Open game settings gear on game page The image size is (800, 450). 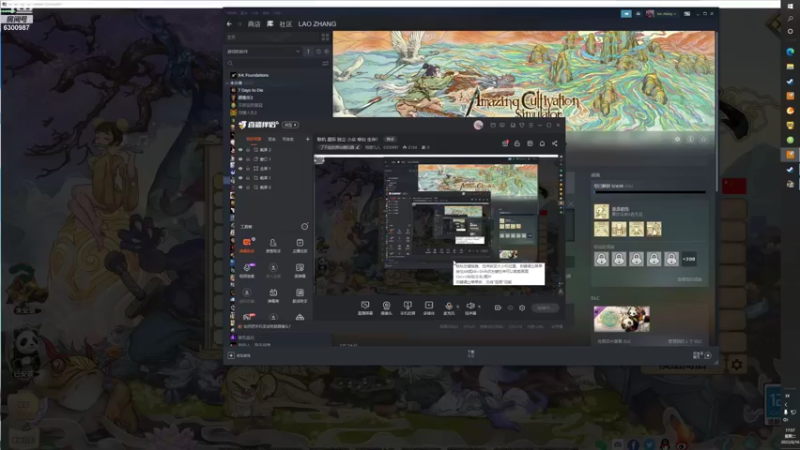[x=678, y=139]
